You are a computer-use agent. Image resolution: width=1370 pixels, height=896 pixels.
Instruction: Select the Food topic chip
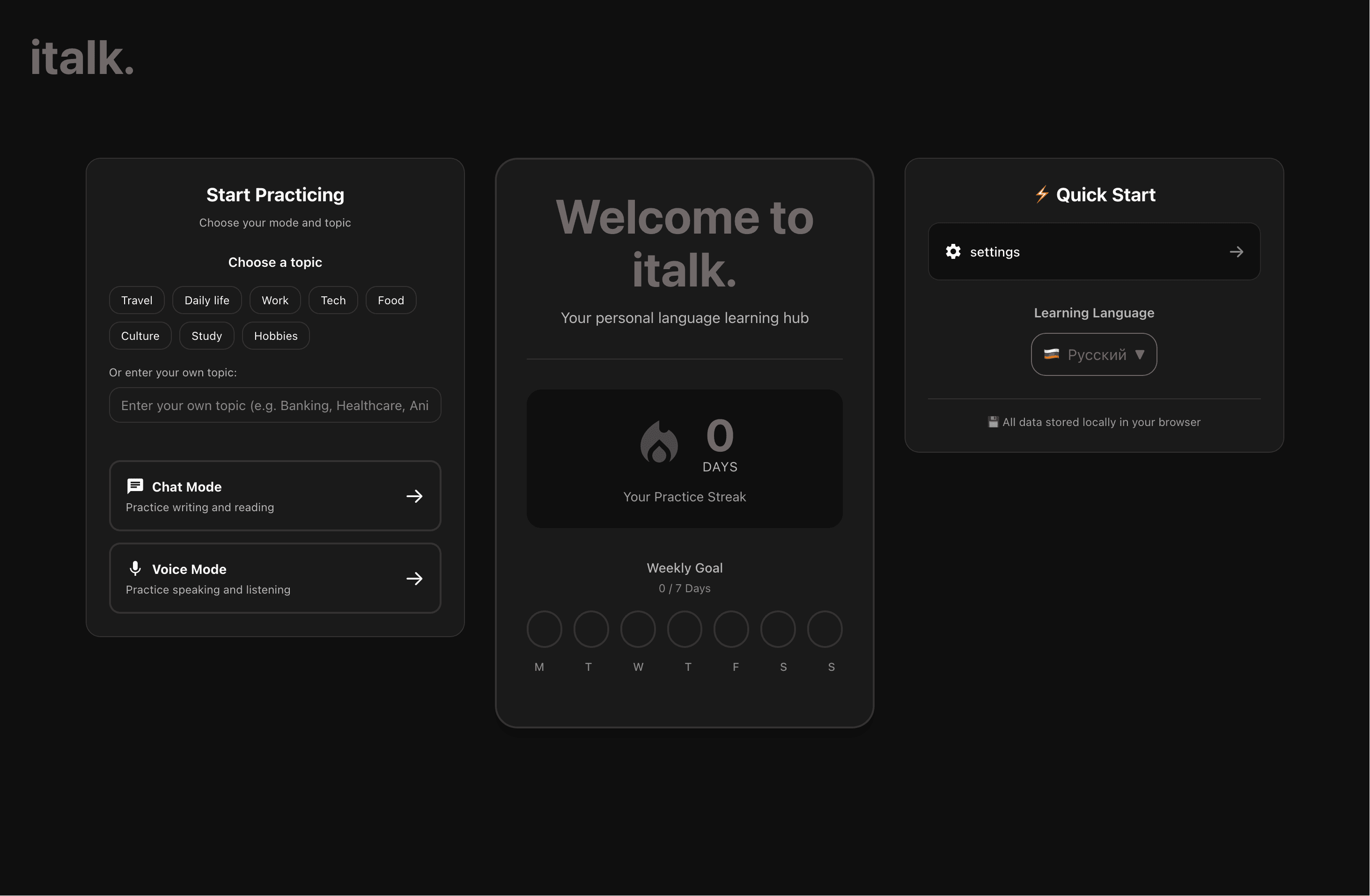click(391, 301)
